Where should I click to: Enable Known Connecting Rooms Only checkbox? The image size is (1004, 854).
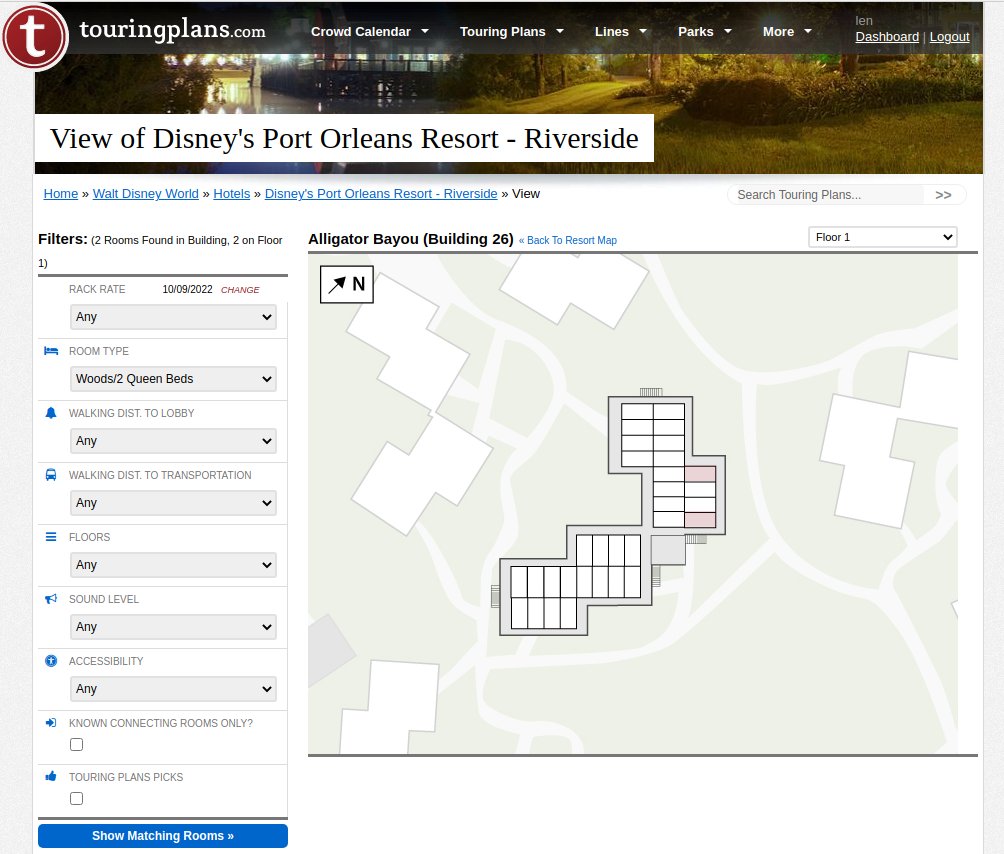77,745
